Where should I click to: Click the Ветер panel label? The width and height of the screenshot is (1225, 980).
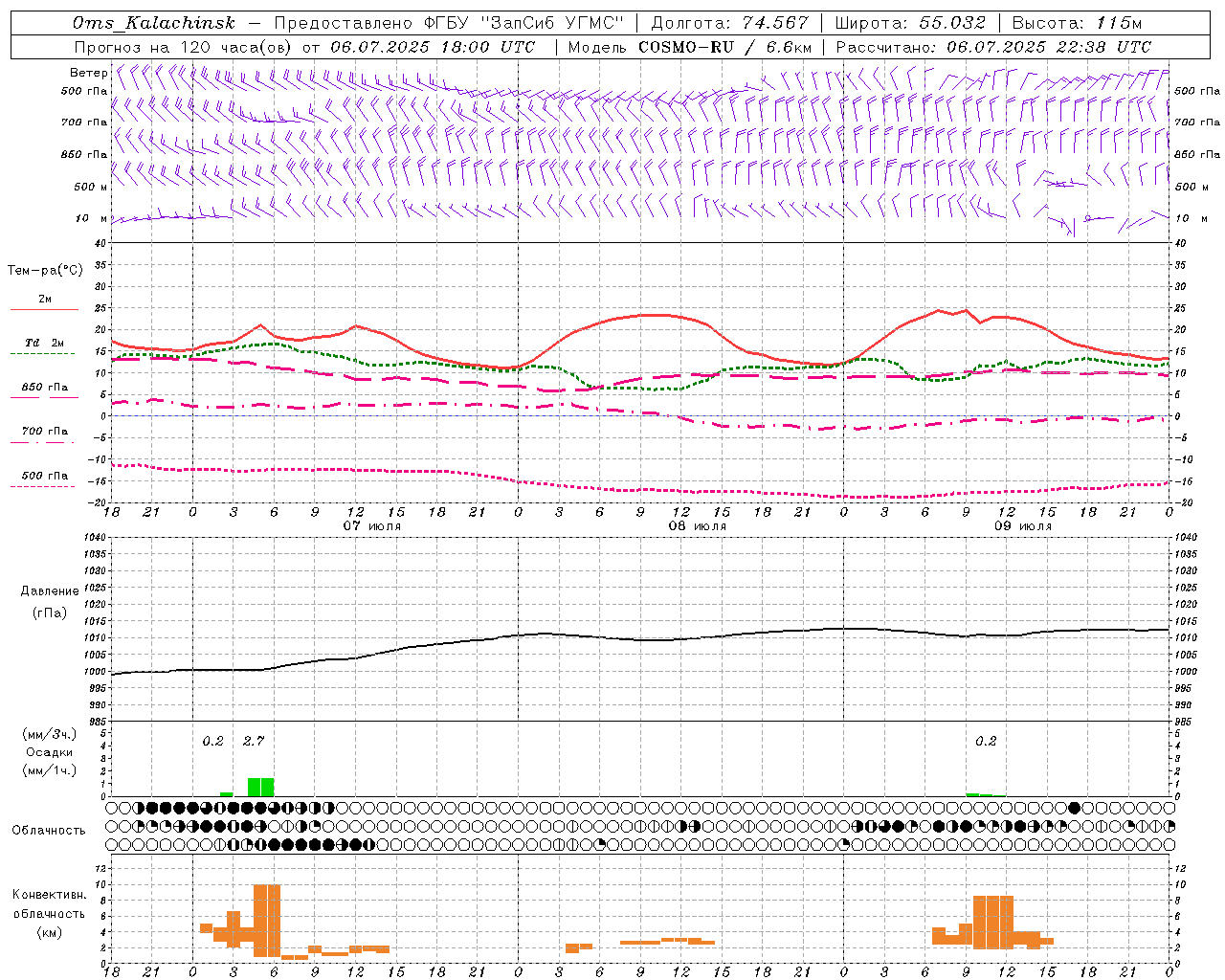point(88,73)
